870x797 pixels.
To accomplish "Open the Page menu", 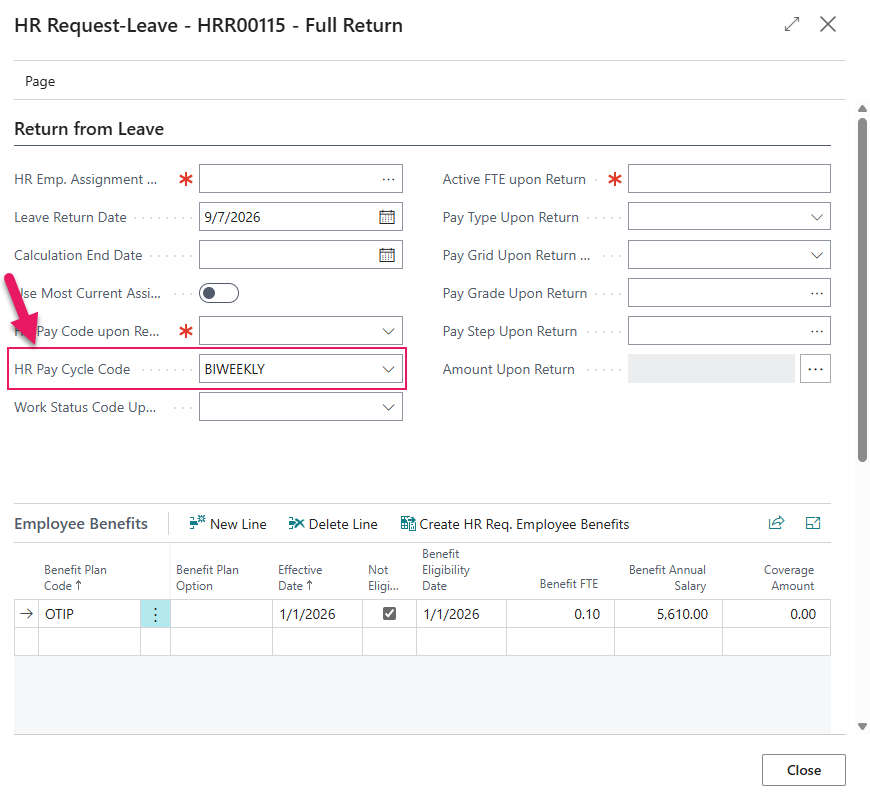I will 40,82.
